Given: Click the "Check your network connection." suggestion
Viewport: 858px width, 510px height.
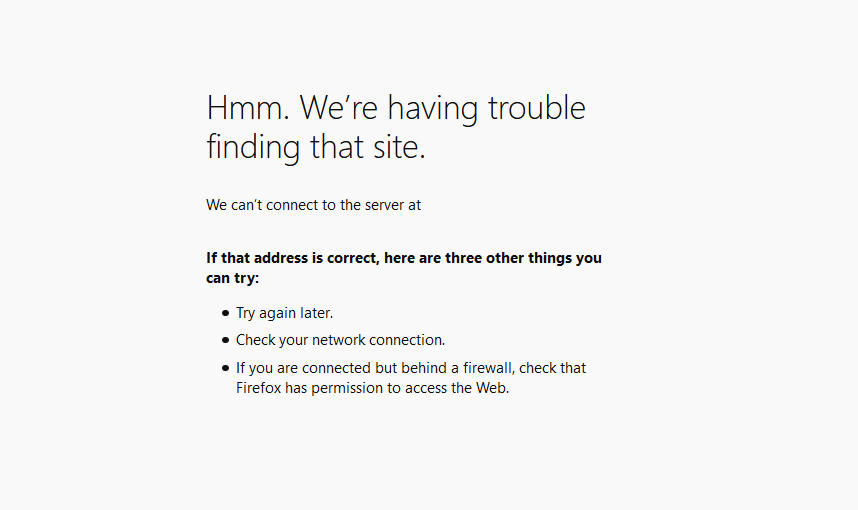Looking at the screenshot, I should pyautogui.click(x=340, y=340).
